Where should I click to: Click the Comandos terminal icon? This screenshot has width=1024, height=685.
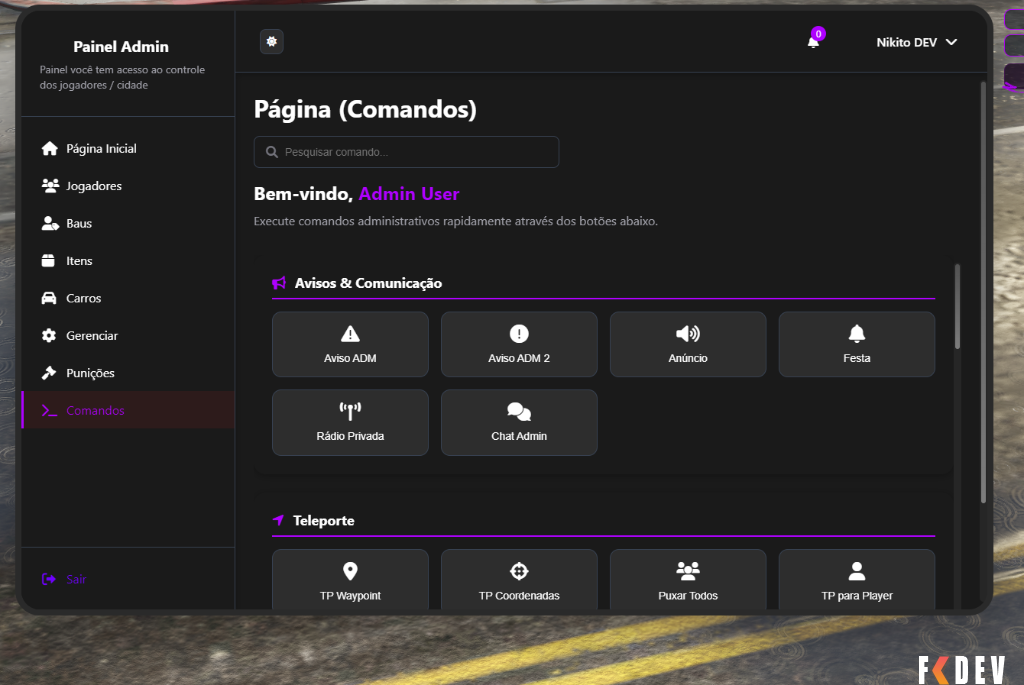pyautogui.click(x=48, y=410)
